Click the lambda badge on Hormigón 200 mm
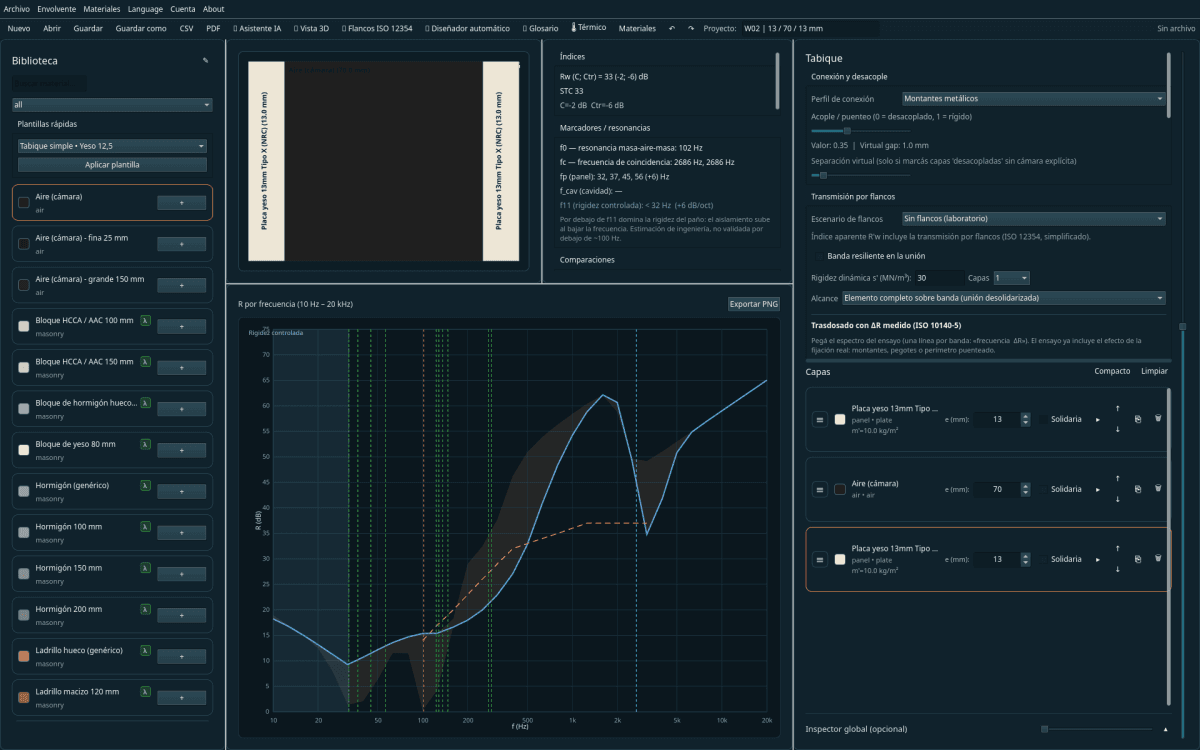The image size is (1200, 750). pos(145,608)
